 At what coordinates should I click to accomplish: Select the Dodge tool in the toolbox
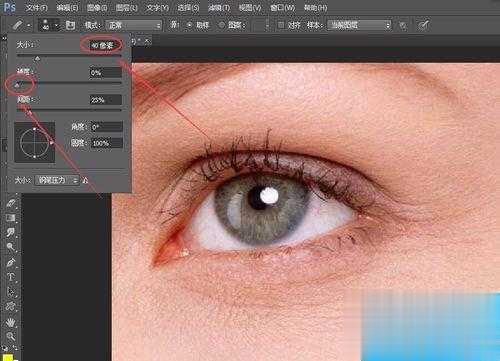(x=10, y=247)
